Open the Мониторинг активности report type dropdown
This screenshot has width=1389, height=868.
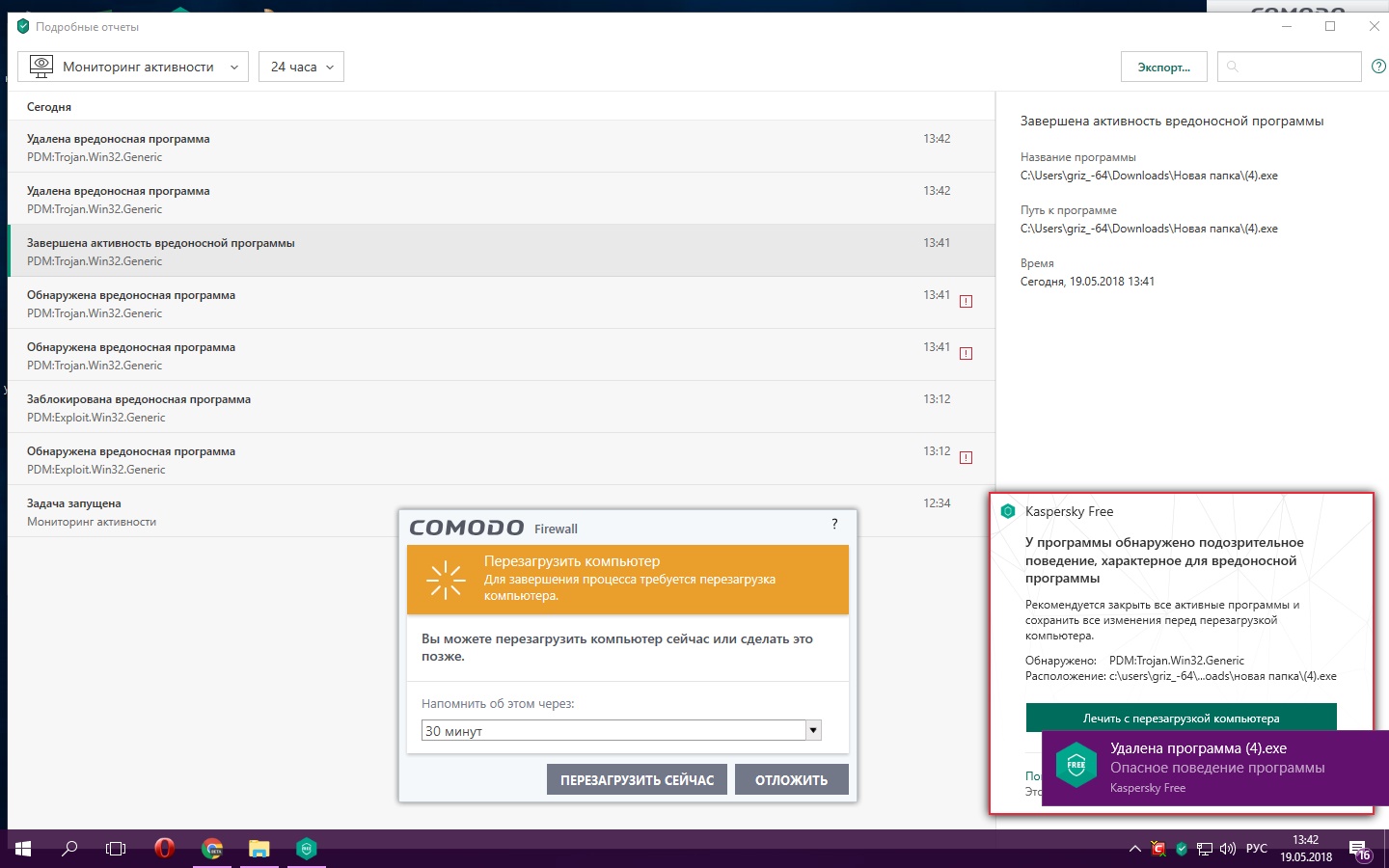[133, 67]
